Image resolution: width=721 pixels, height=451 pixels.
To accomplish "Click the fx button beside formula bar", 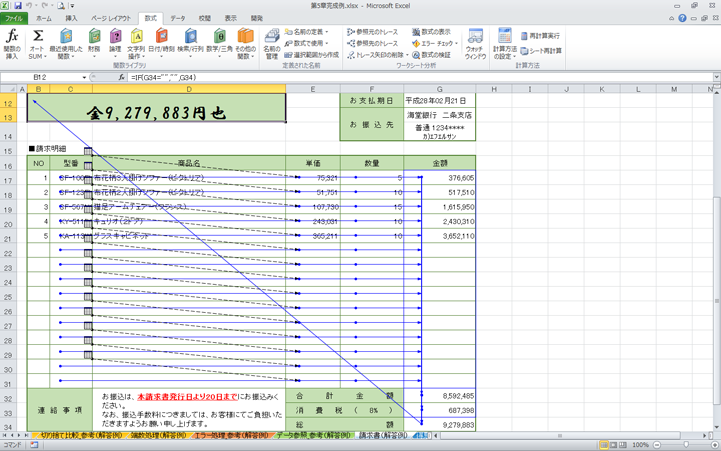I will tap(121, 77).
